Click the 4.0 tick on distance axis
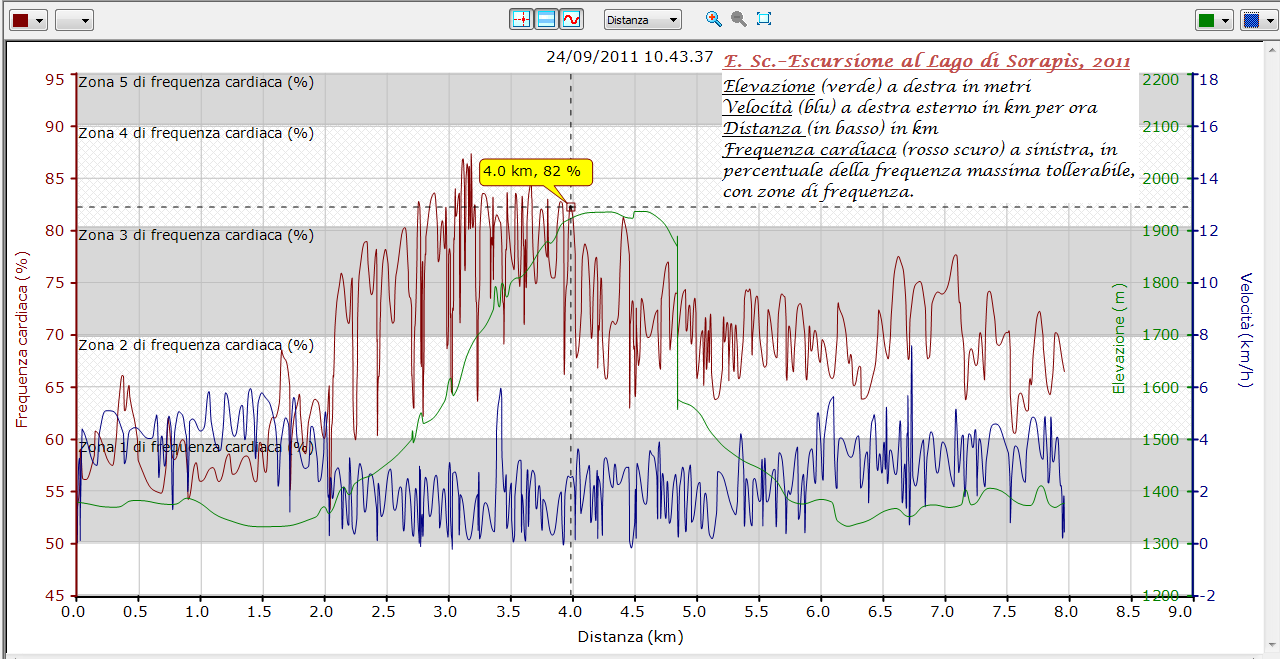This screenshot has height=659, width=1280. (572, 609)
